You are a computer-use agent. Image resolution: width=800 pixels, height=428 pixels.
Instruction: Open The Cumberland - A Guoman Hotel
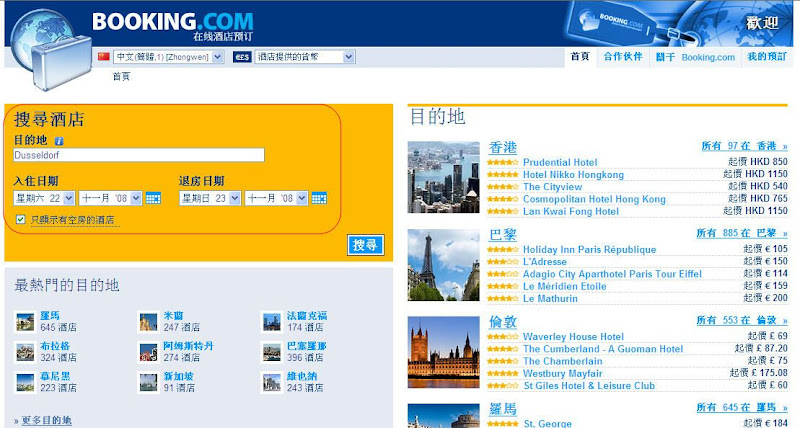[x=603, y=349]
